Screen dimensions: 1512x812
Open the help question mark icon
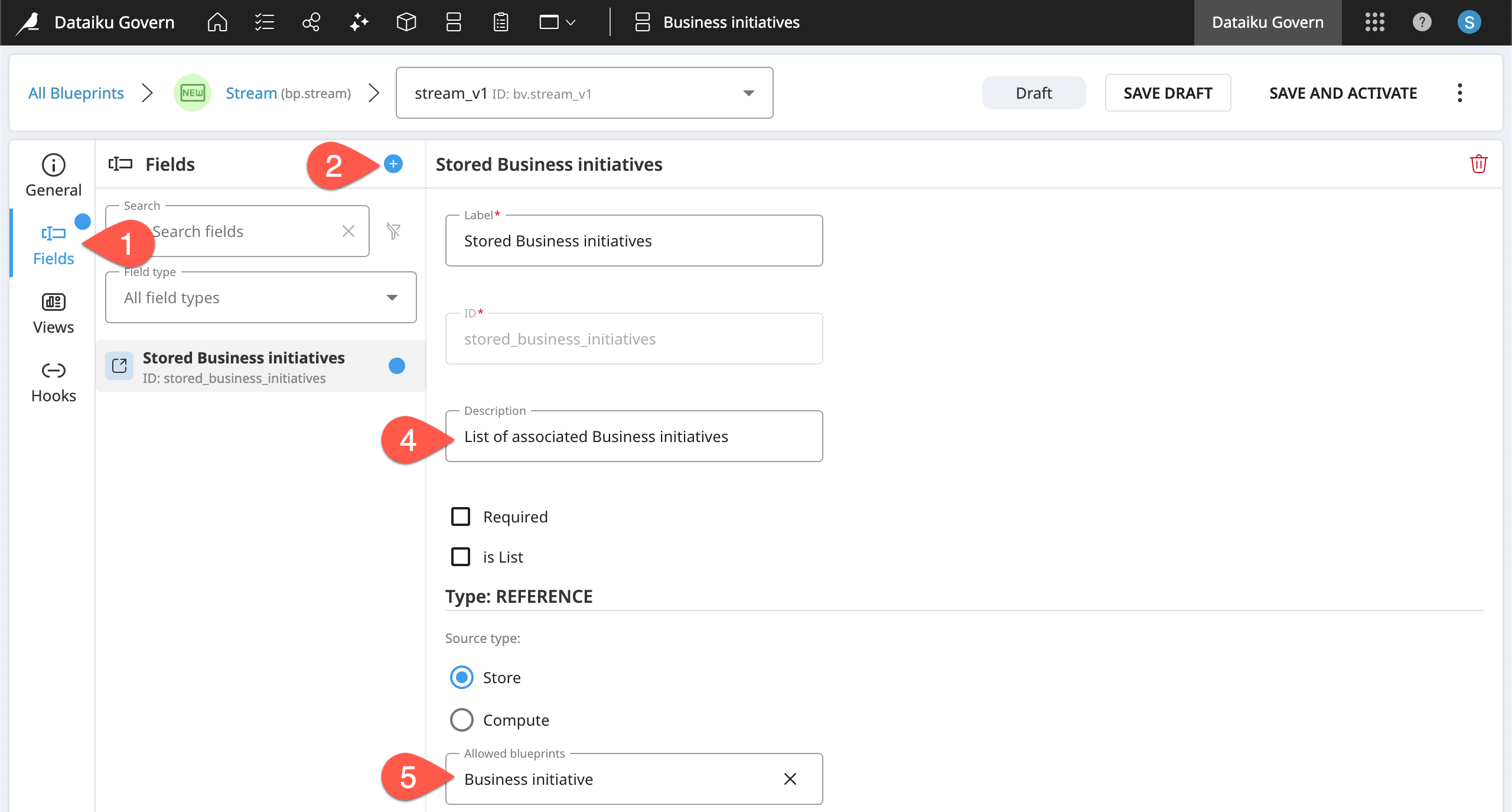pyautogui.click(x=1422, y=22)
